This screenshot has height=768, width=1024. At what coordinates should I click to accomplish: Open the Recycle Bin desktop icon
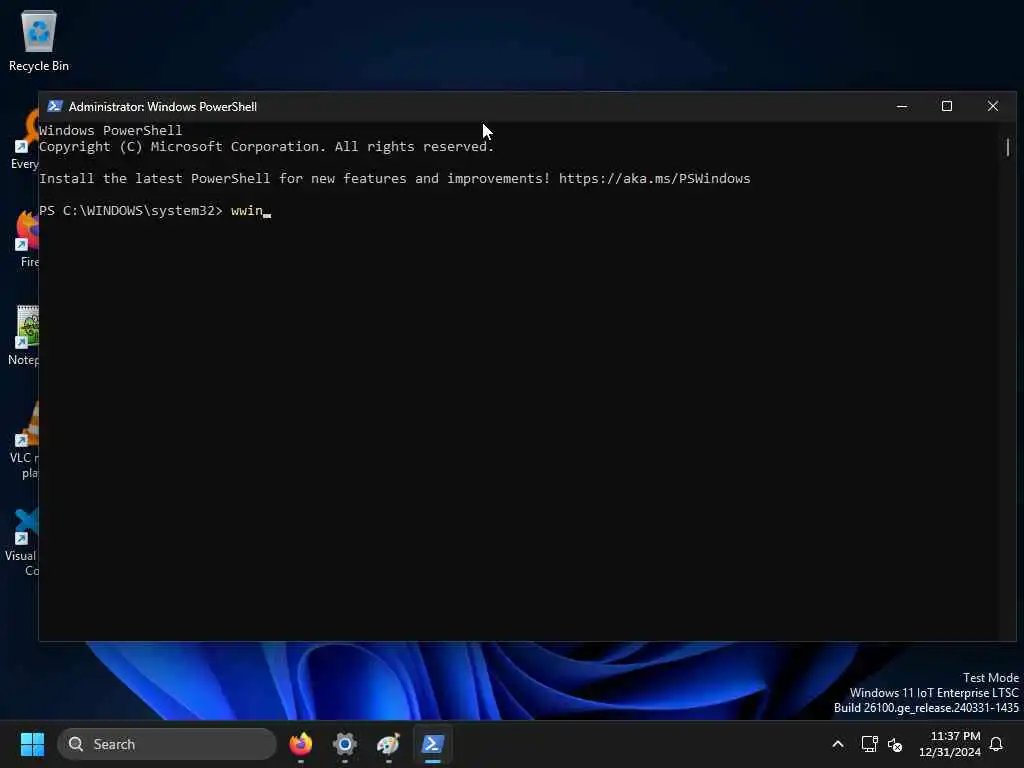point(39,40)
